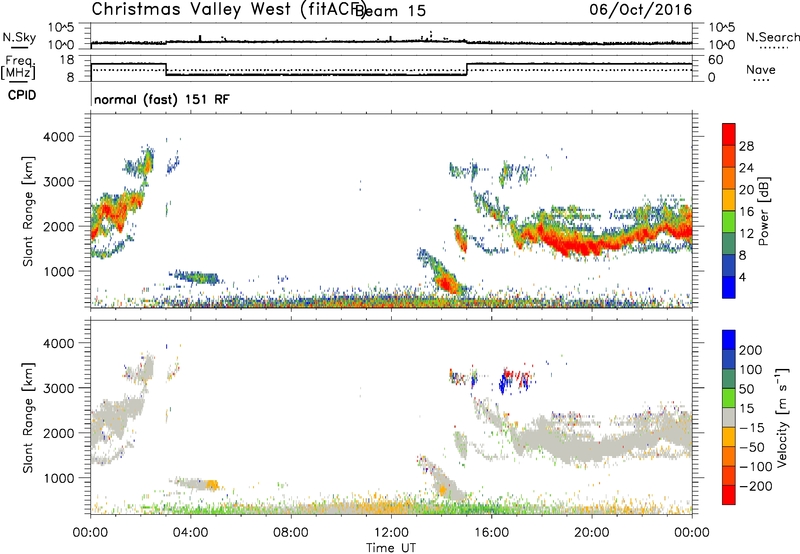The width and height of the screenshot is (800, 554).
Task: Click the 08:00 time tick label
Action: click(291, 533)
